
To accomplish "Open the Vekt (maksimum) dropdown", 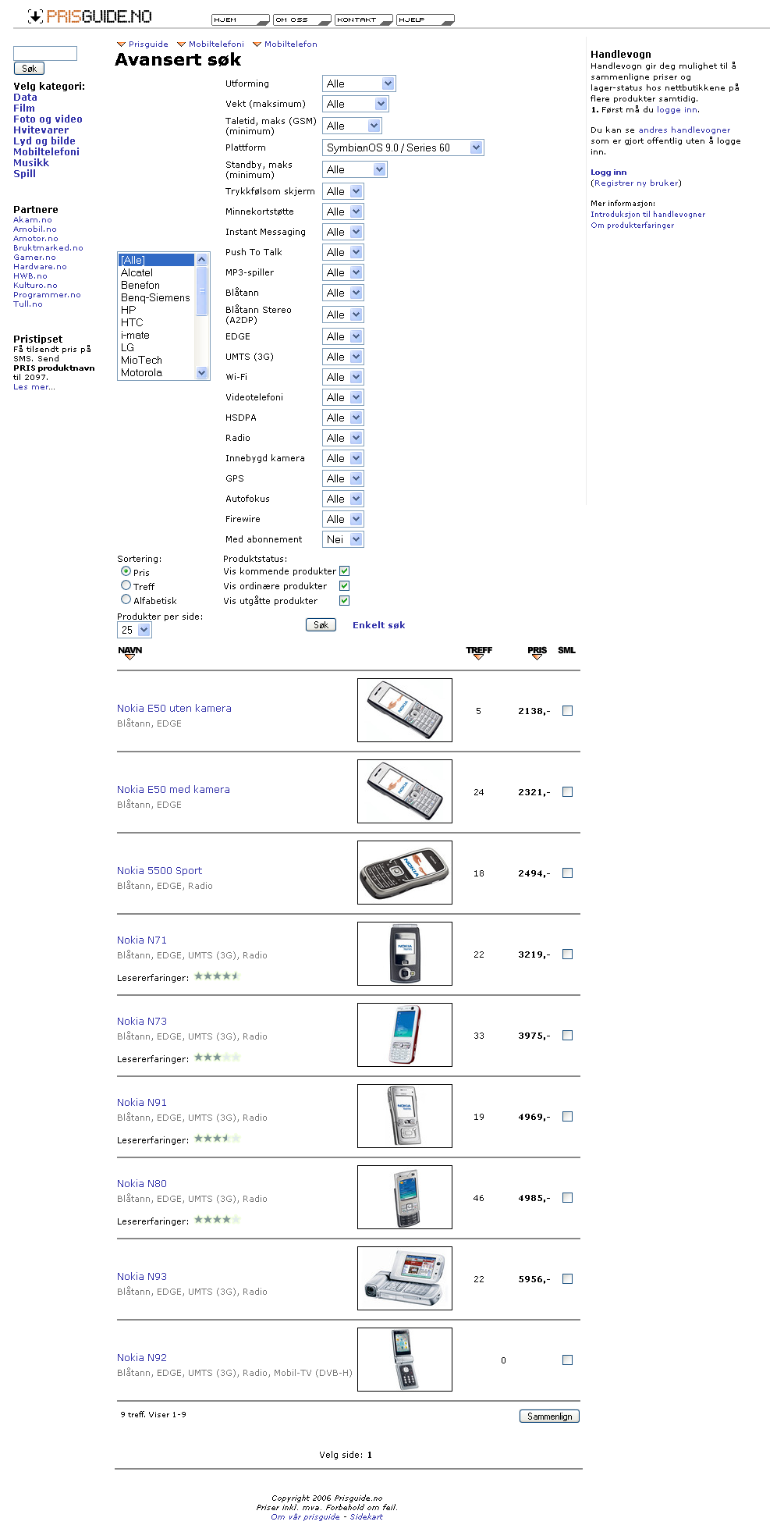I will pyautogui.click(x=356, y=104).
